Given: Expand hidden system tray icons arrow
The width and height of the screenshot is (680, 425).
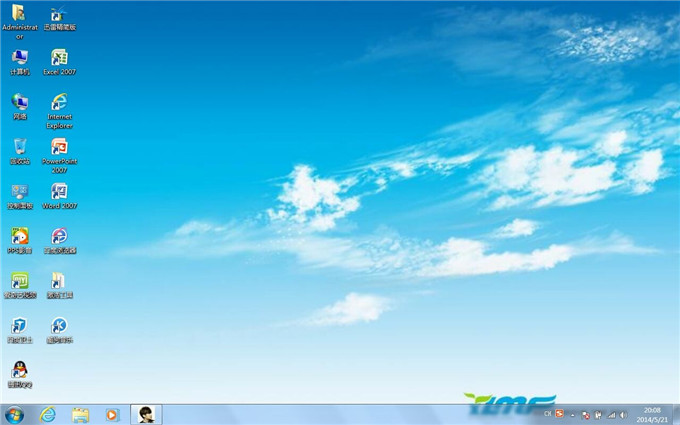Looking at the screenshot, I should click(573, 414).
